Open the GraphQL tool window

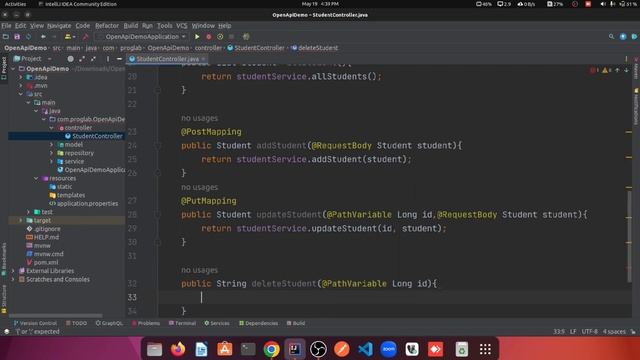[x=109, y=323]
